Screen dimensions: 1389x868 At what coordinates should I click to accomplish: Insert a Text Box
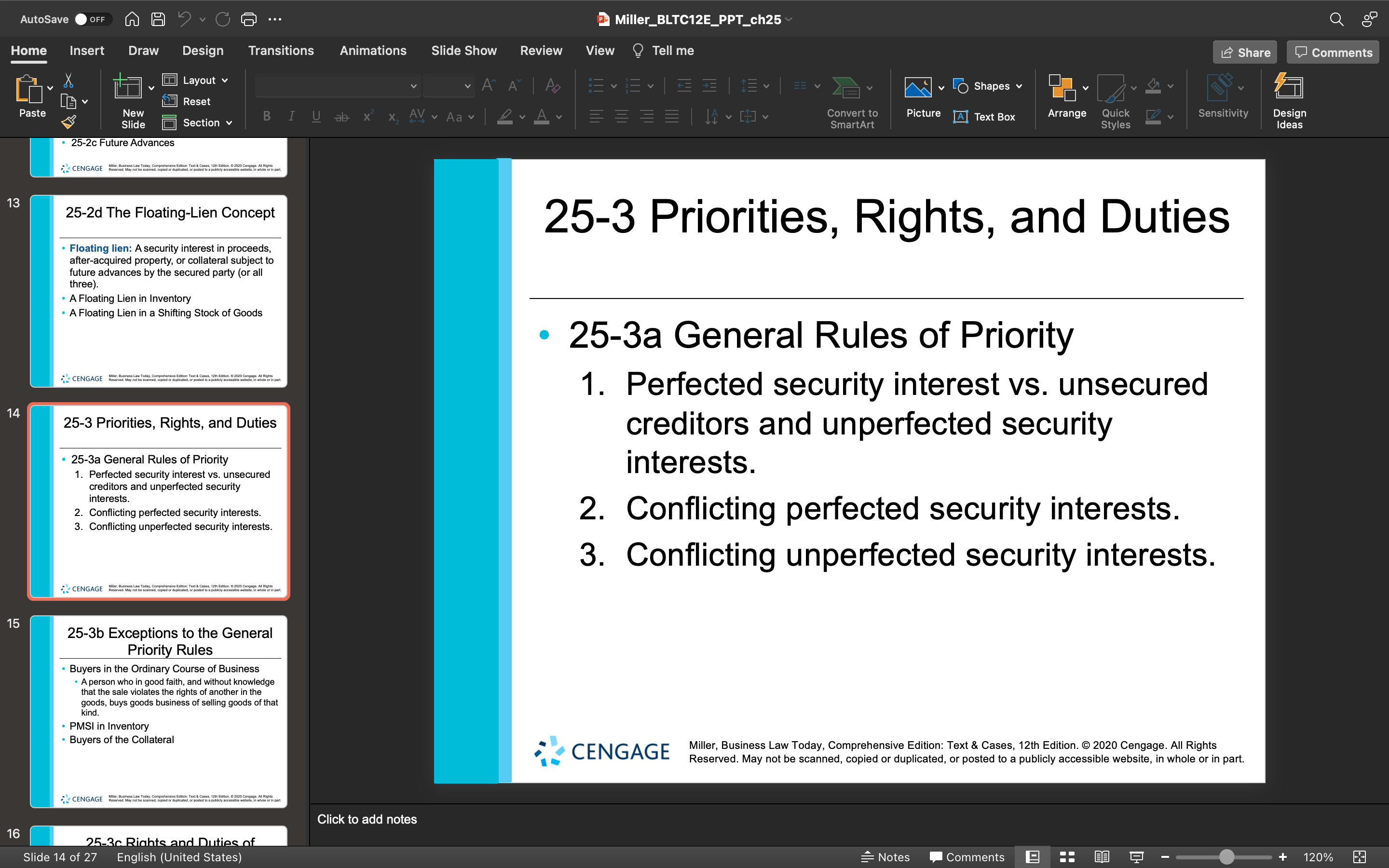[984, 117]
